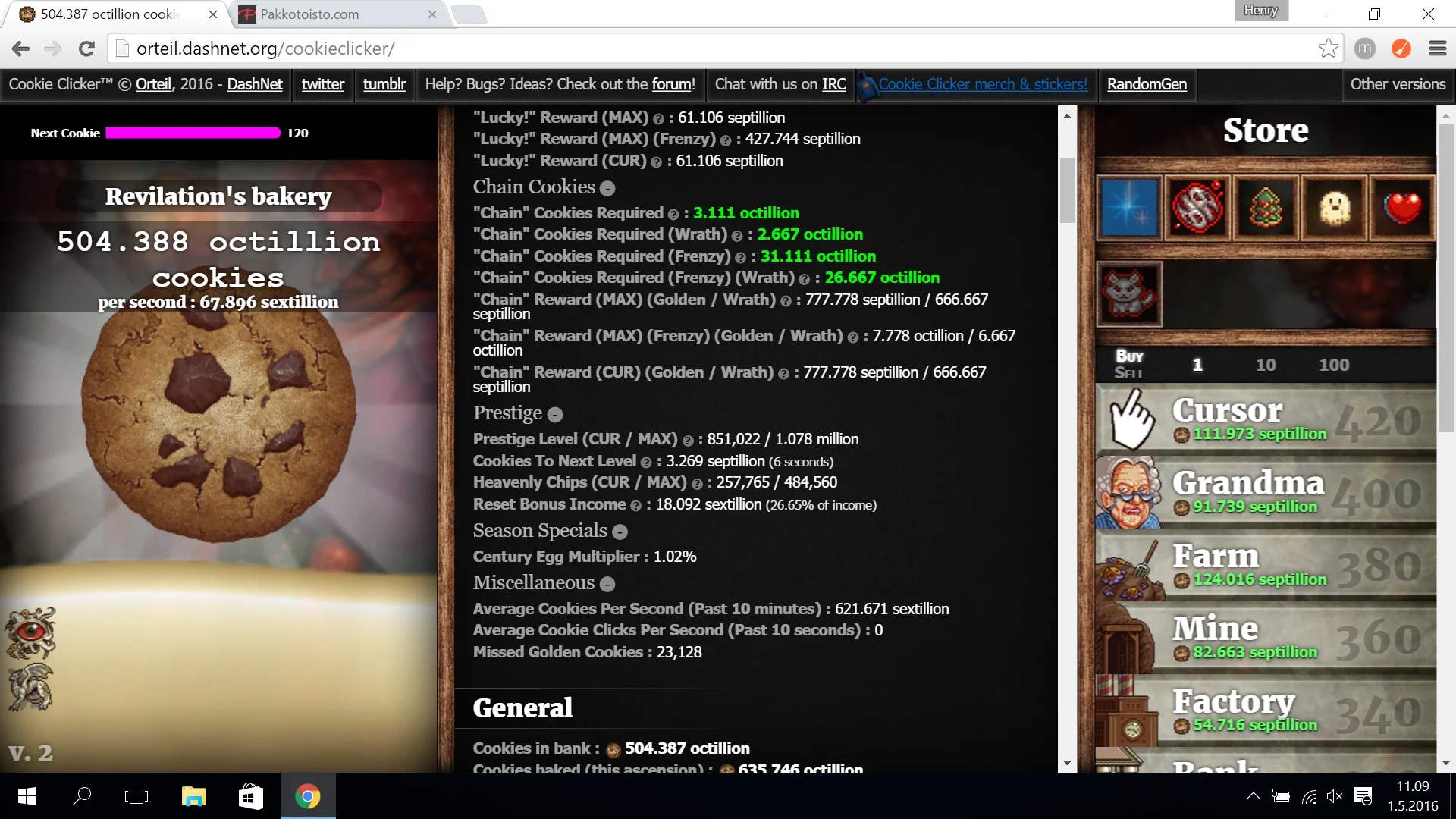The height and width of the screenshot is (819, 1456).
Task: Collapse the Chain Cookies section
Action: [607, 188]
